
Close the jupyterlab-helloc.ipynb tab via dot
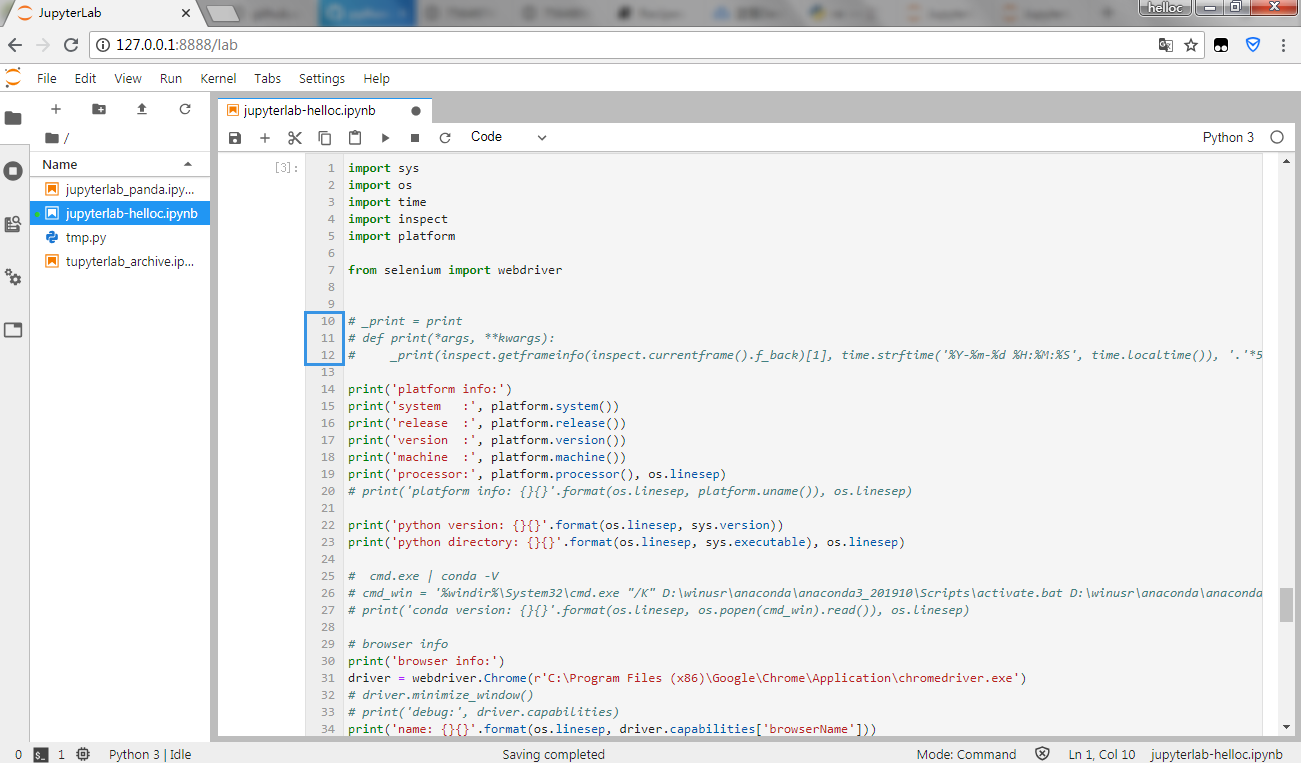click(416, 111)
